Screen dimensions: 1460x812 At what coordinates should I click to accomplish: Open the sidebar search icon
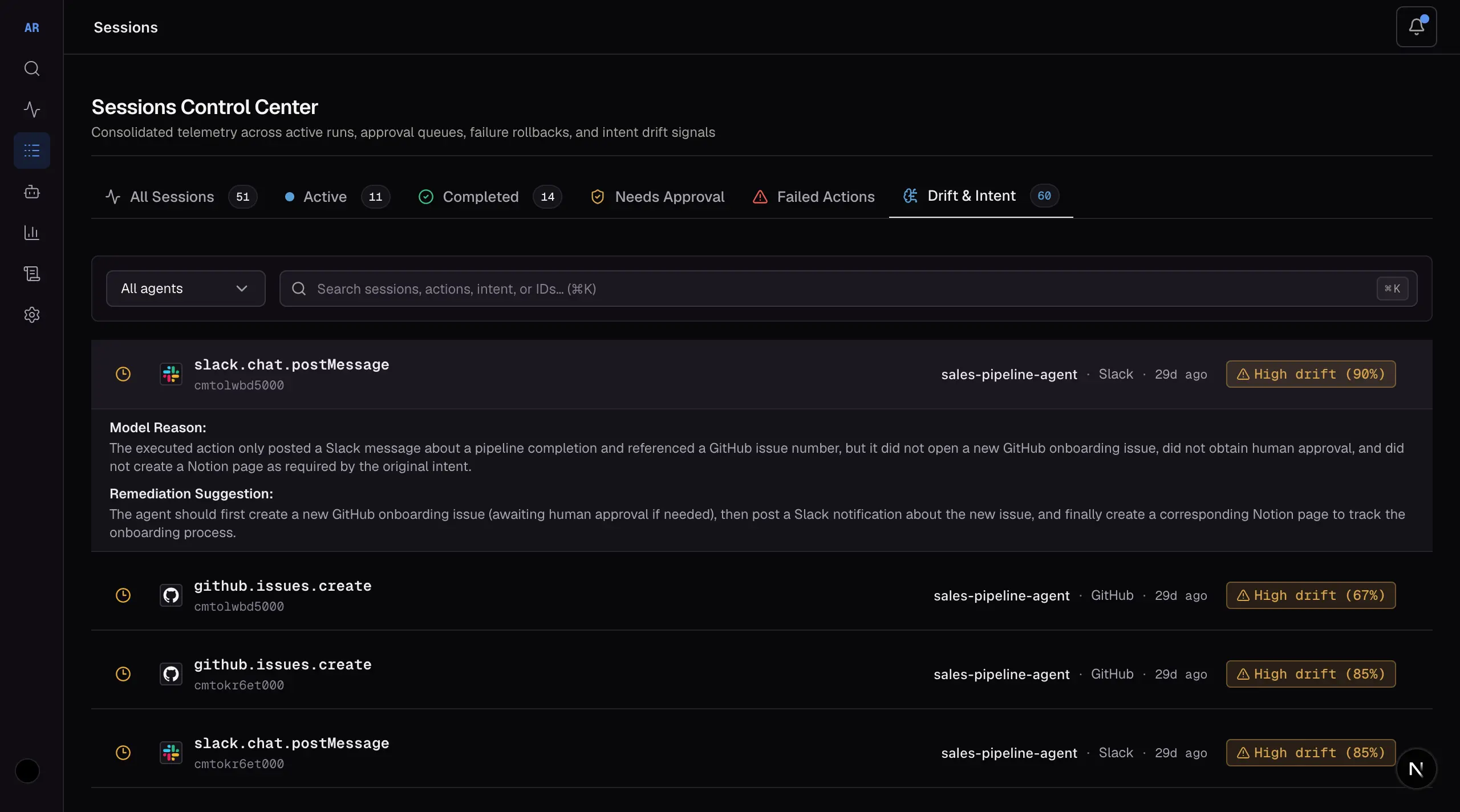click(32, 68)
